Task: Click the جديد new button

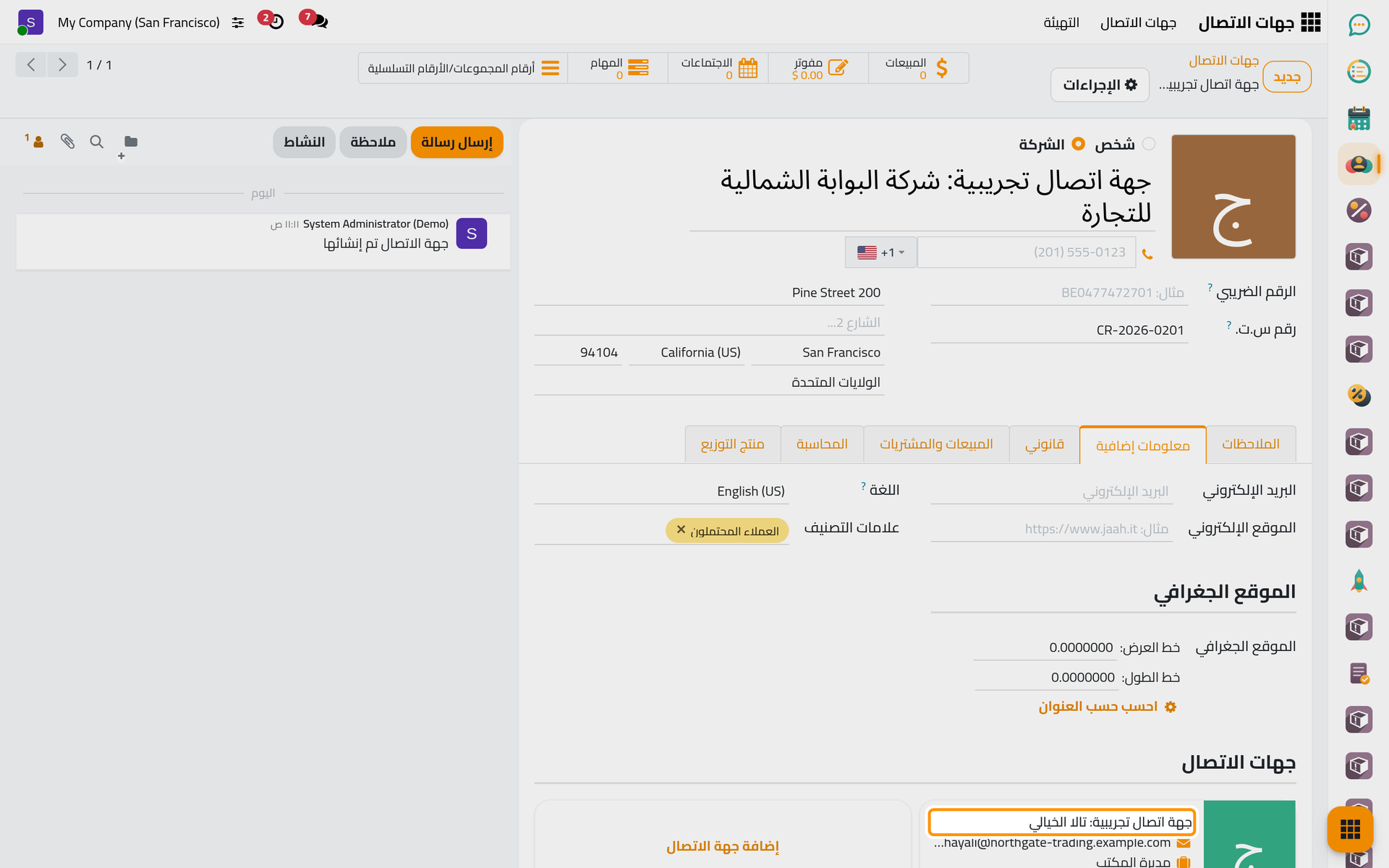Action: [1286, 77]
